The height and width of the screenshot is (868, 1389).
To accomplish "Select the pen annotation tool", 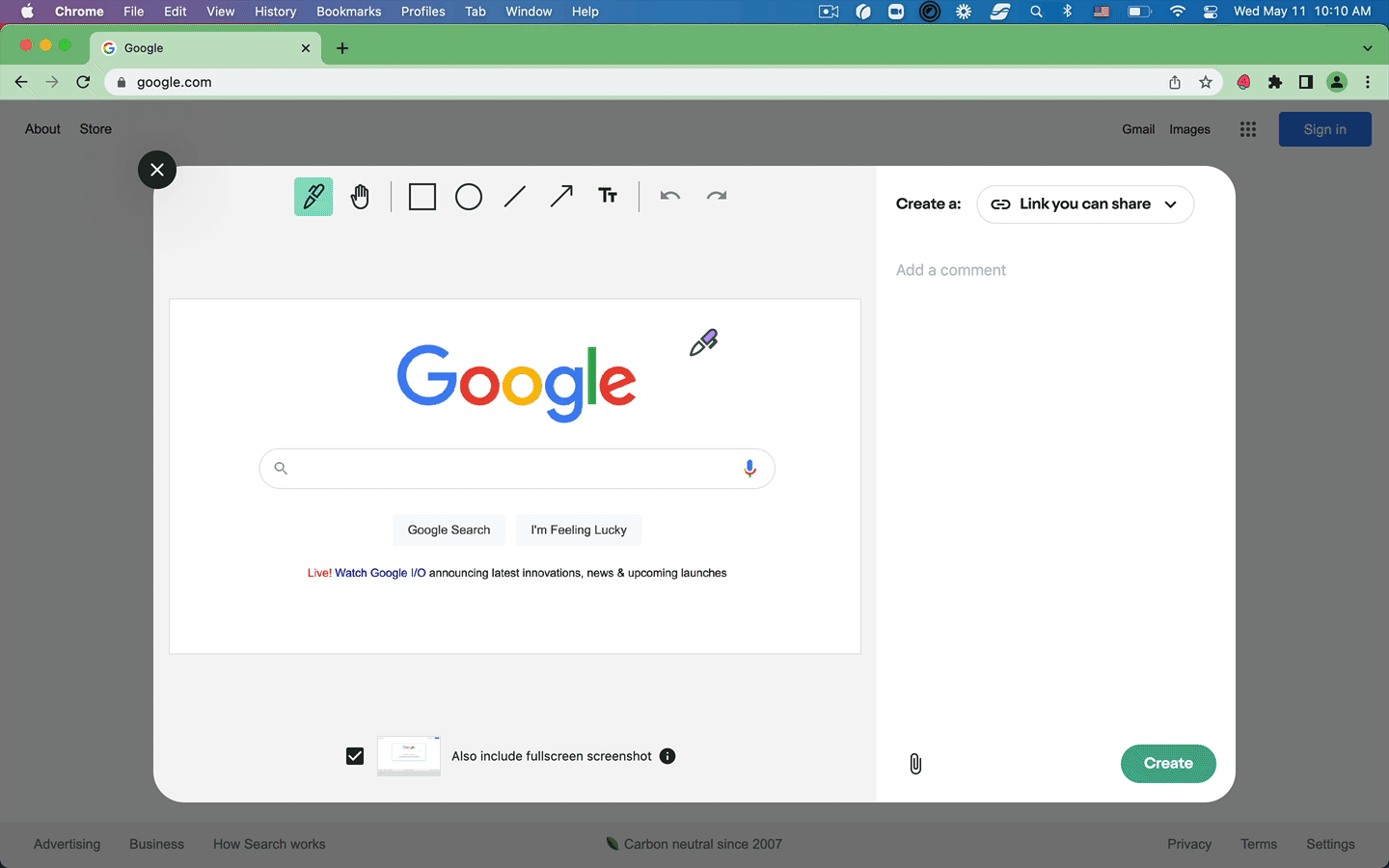I will (x=313, y=196).
